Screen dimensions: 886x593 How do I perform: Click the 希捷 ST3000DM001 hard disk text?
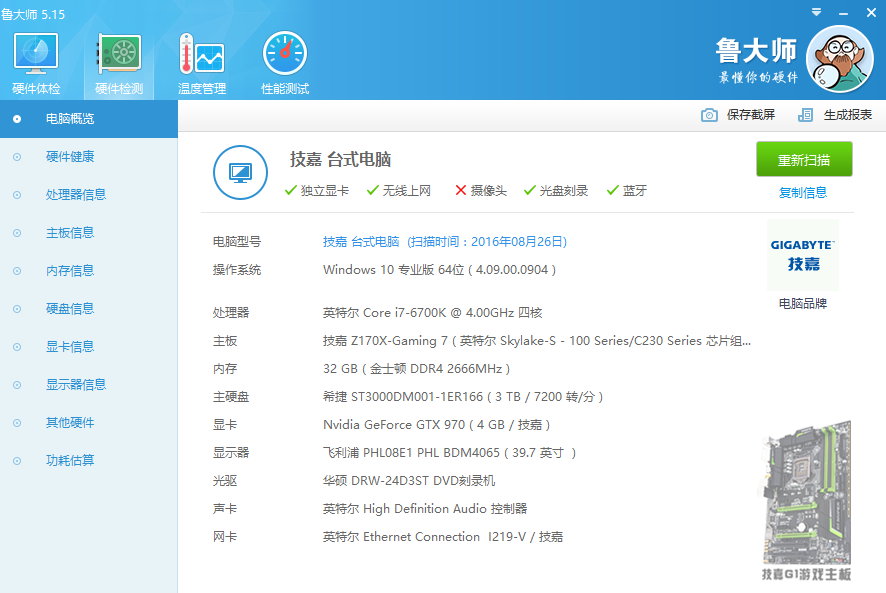[463, 397]
